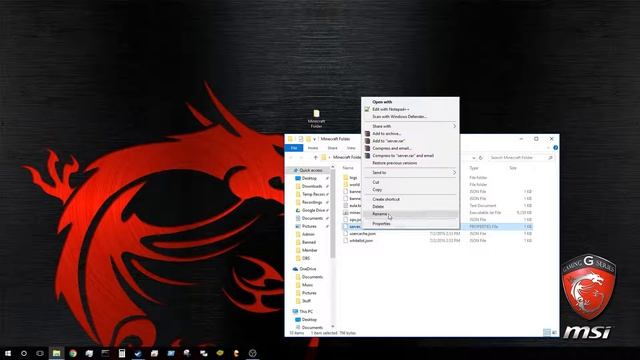Select the Banned folder in sidebar
The width and height of the screenshot is (640, 360).
point(305,242)
